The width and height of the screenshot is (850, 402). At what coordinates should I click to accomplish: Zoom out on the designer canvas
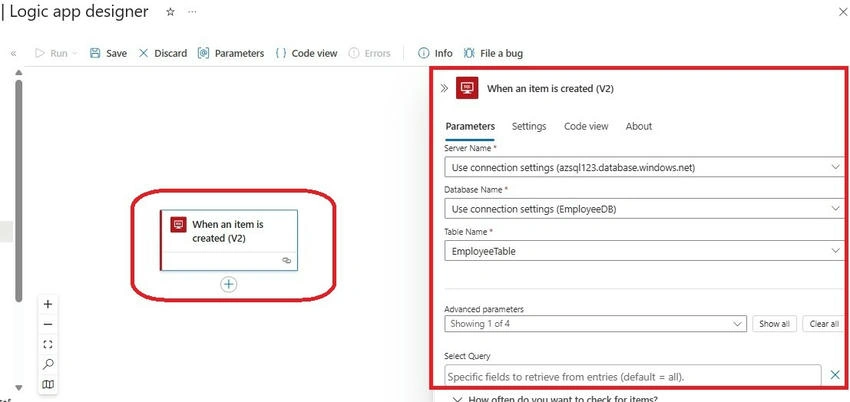click(48, 324)
